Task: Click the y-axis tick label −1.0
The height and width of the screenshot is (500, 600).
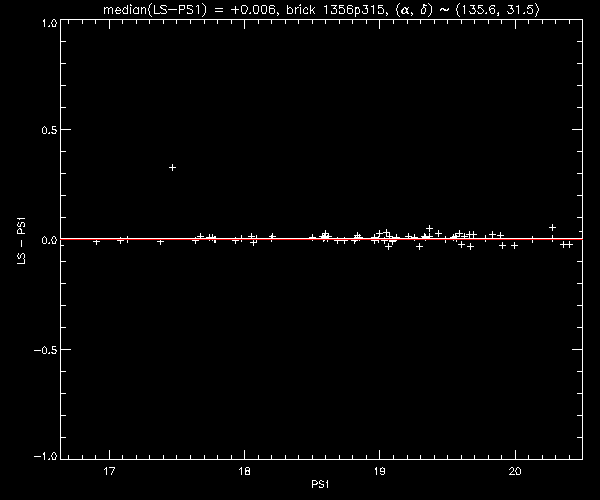Action: pos(46,456)
